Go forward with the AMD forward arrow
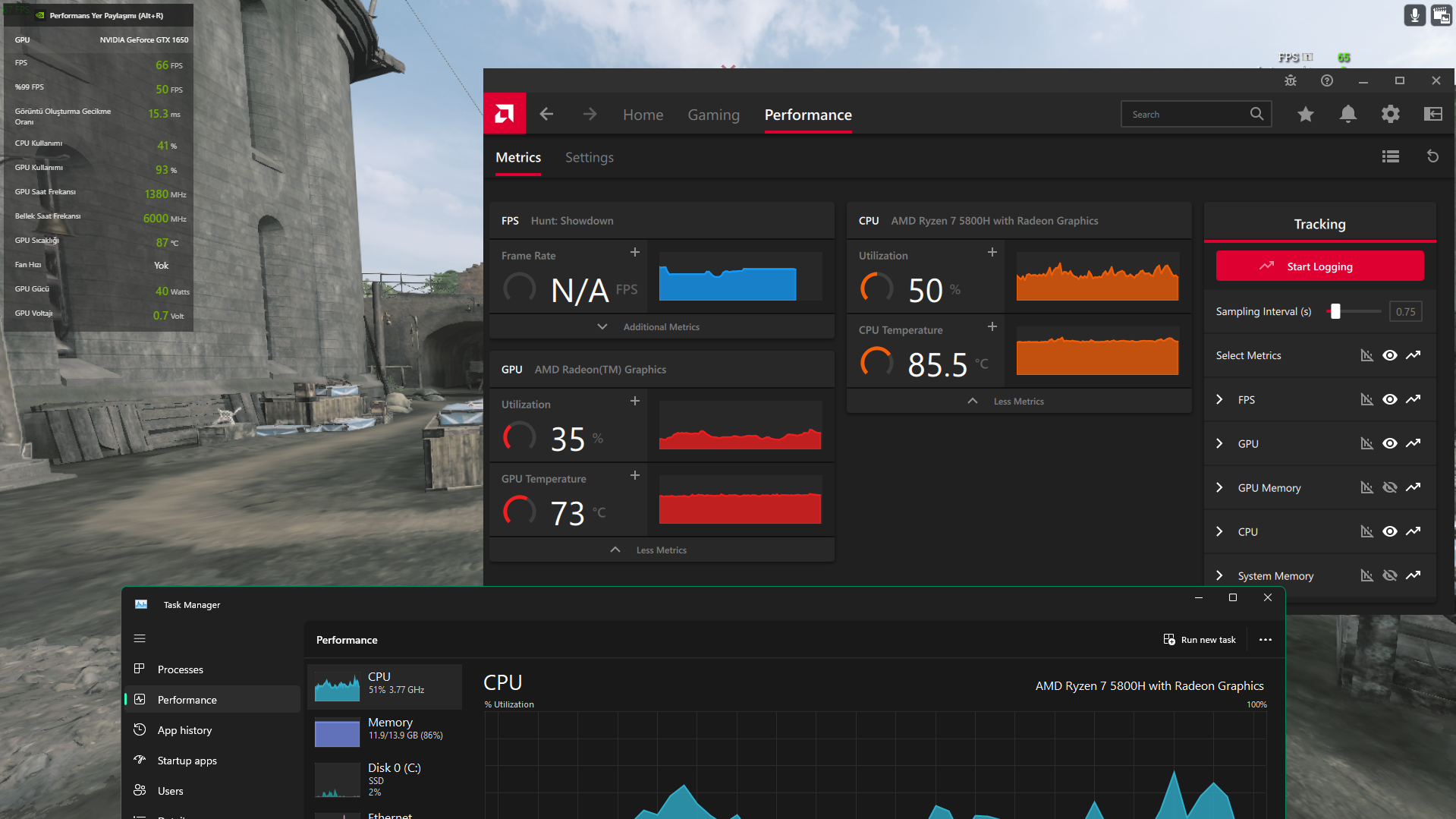Screen dimensions: 1456x819 (590, 114)
